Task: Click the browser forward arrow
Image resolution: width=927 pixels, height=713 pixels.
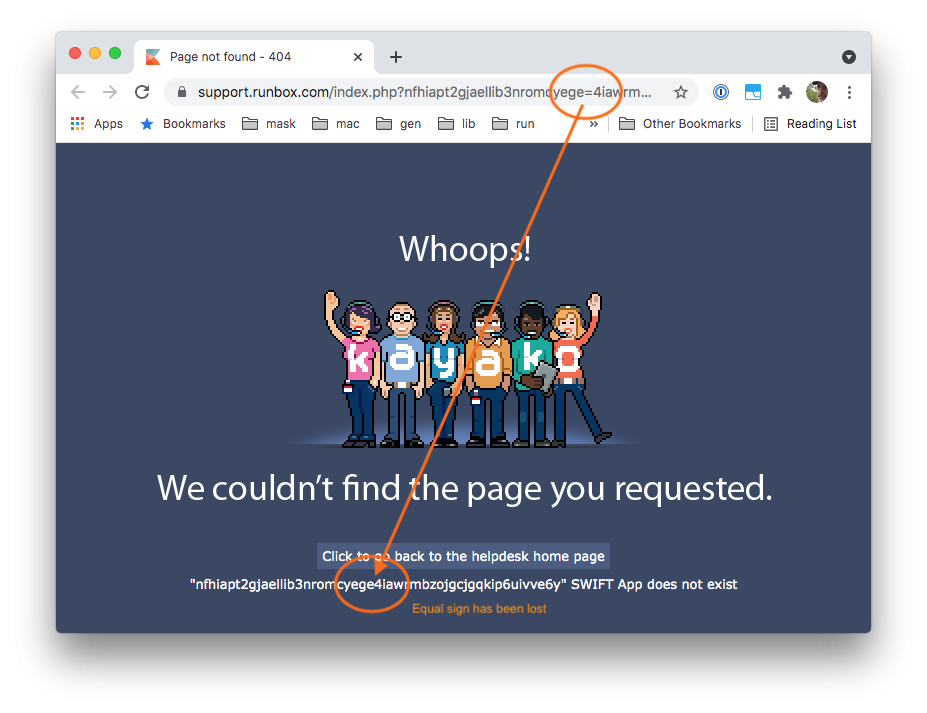Action: 110,92
